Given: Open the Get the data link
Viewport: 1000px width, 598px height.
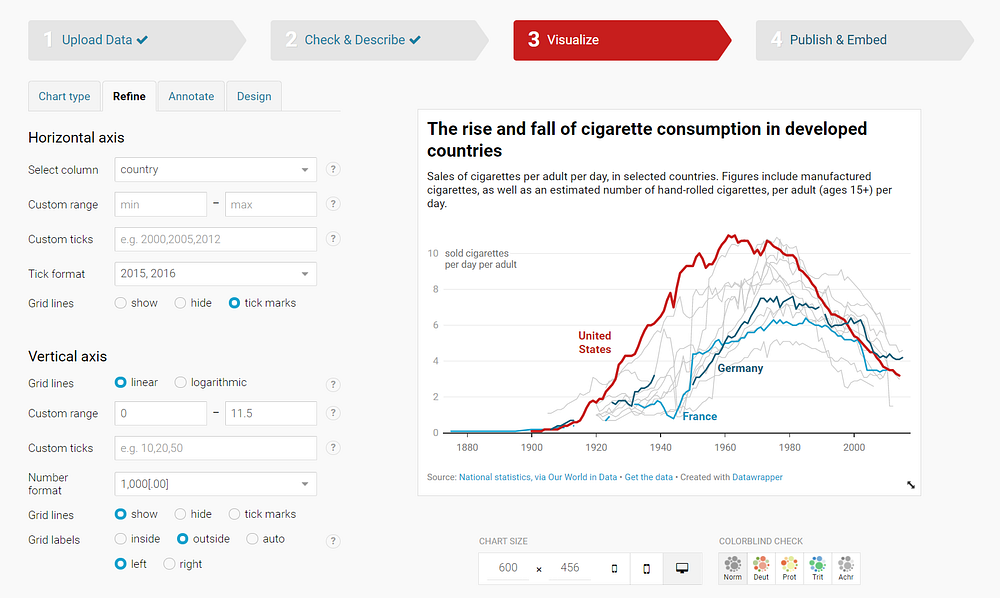Looking at the screenshot, I should [649, 477].
